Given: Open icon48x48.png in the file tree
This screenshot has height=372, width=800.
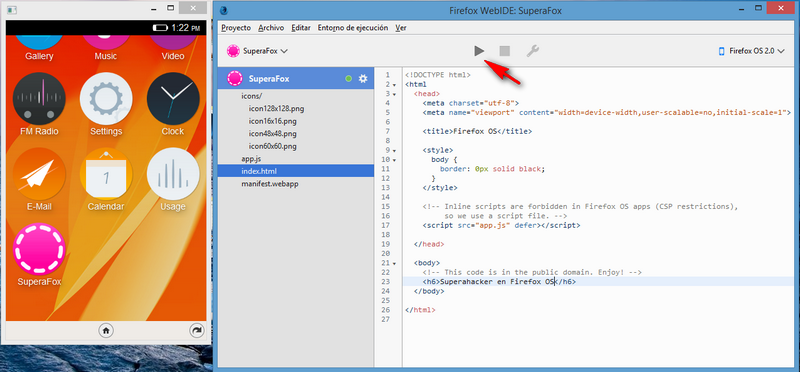Looking at the screenshot, I should point(272,134).
